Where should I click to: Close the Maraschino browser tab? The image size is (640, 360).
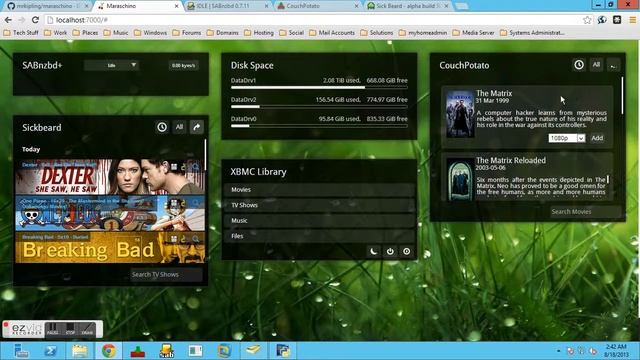coord(177,6)
